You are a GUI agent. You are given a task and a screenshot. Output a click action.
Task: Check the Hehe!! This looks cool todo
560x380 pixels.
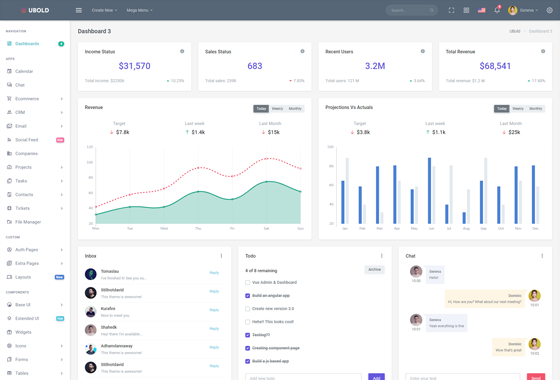(248, 322)
